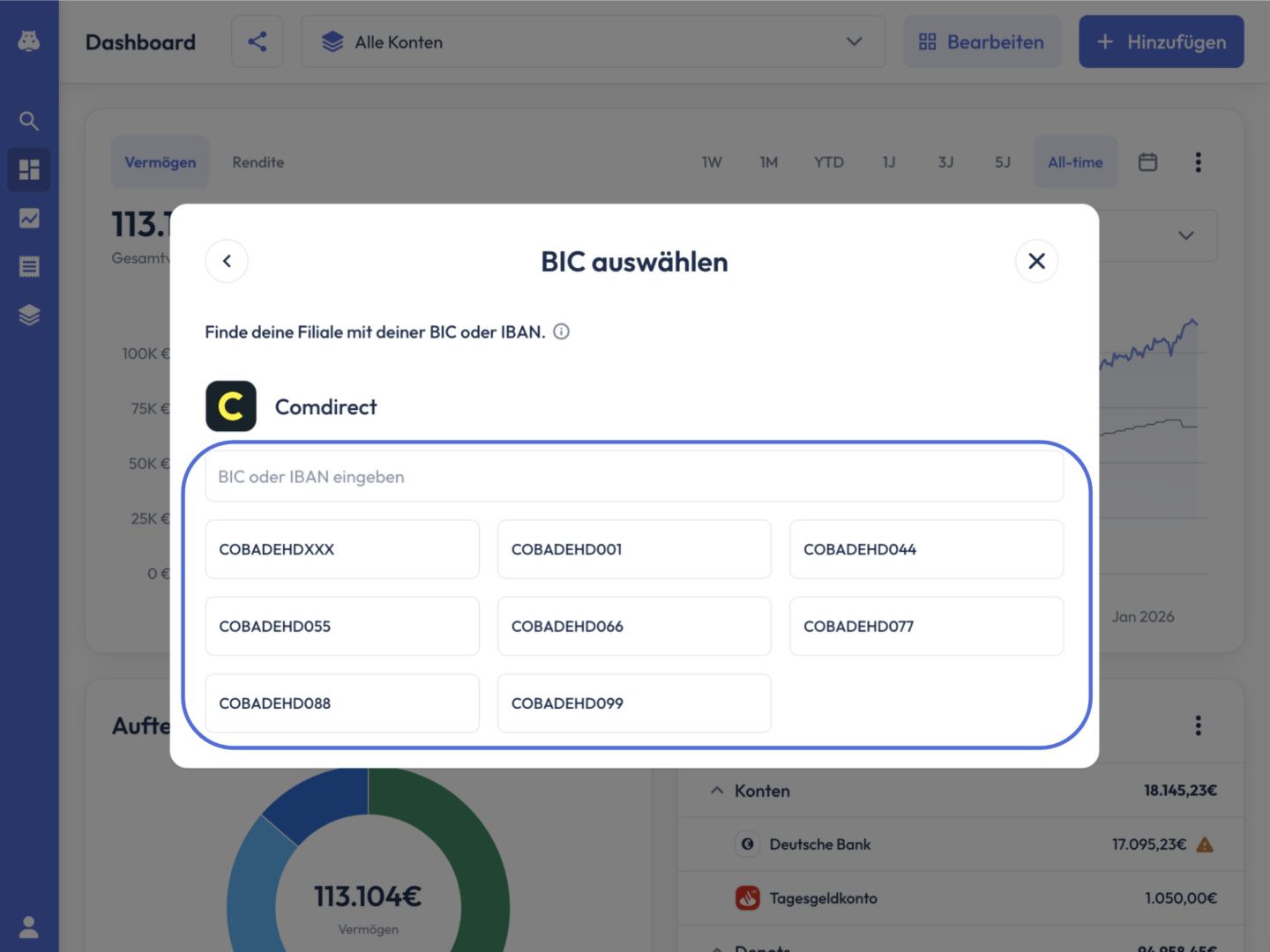The image size is (1270, 952).
Task: Click the Bearbeiten button
Action: point(982,41)
